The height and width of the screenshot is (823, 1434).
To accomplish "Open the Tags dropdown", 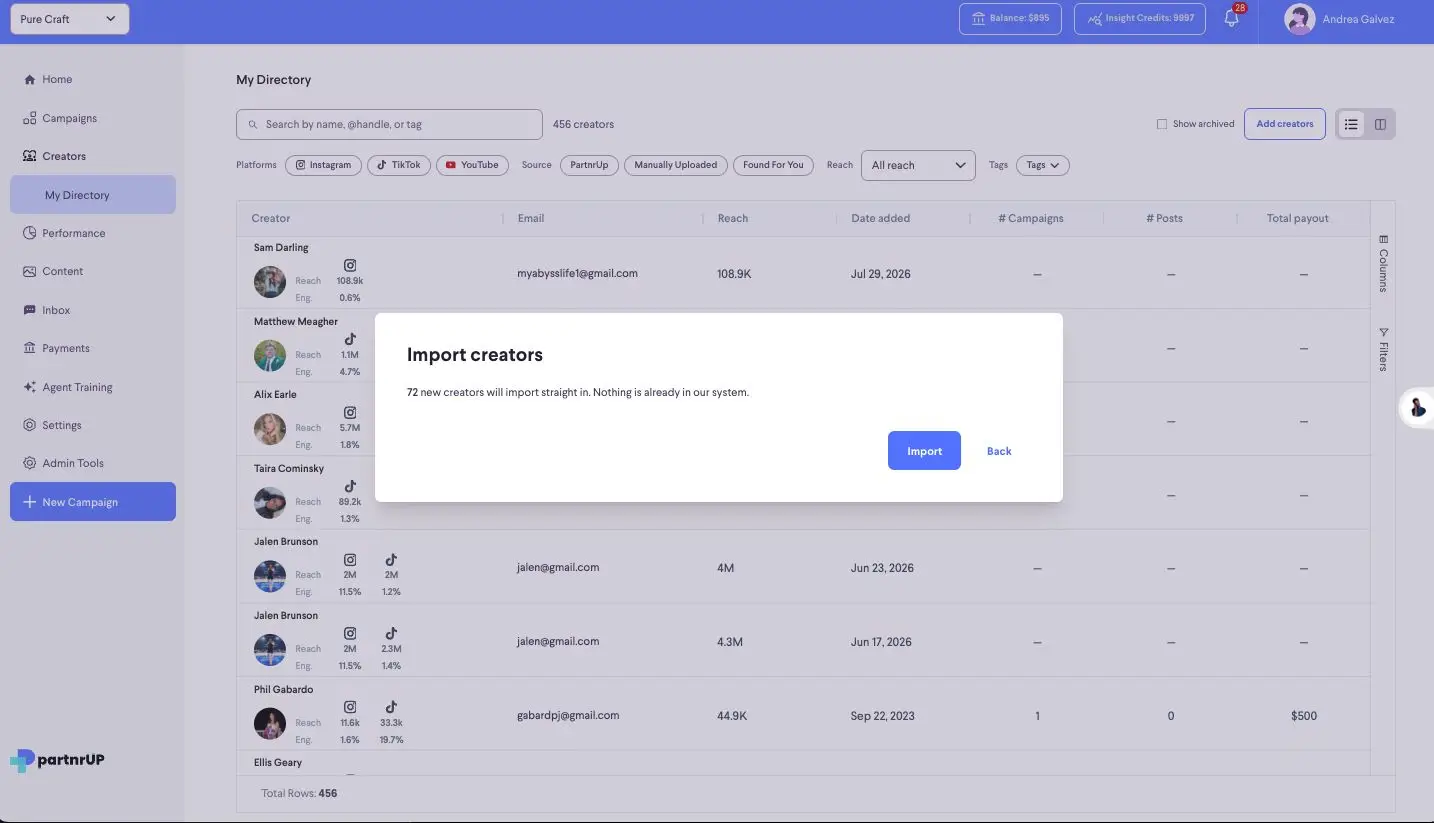I will pyautogui.click(x=1043, y=165).
